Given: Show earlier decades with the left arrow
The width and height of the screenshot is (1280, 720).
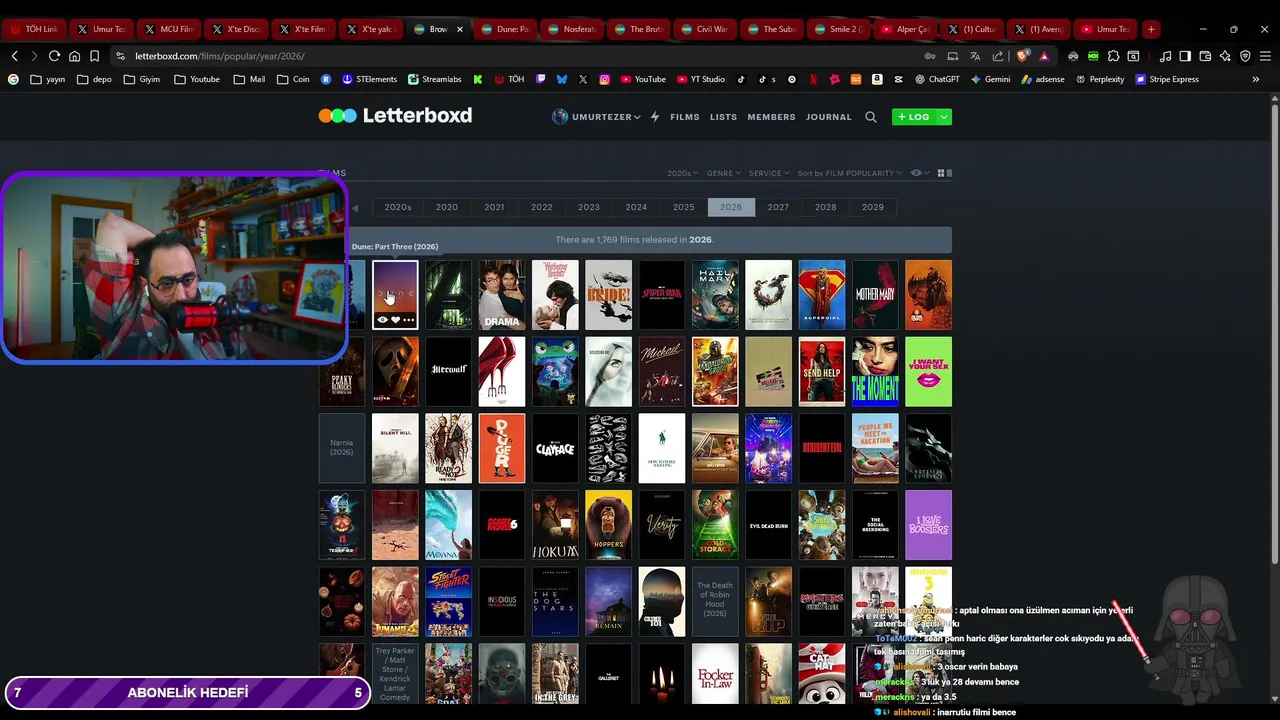Looking at the screenshot, I should pyautogui.click(x=354, y=208).
